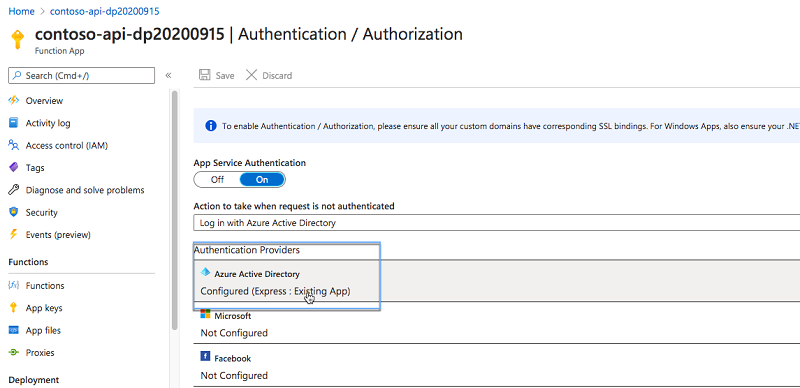Click the Save button label
This screenshot has width=800, height=388.
[x=225, y=76]
